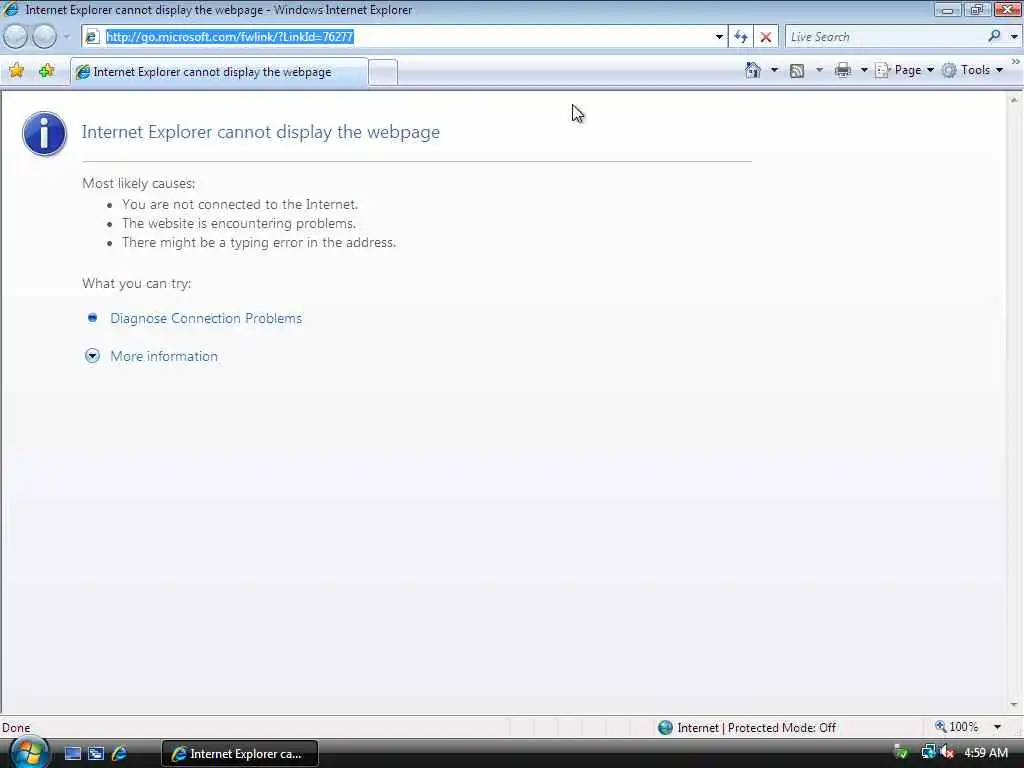Expand the Print dropdown arrow

(x=863, y=70)
